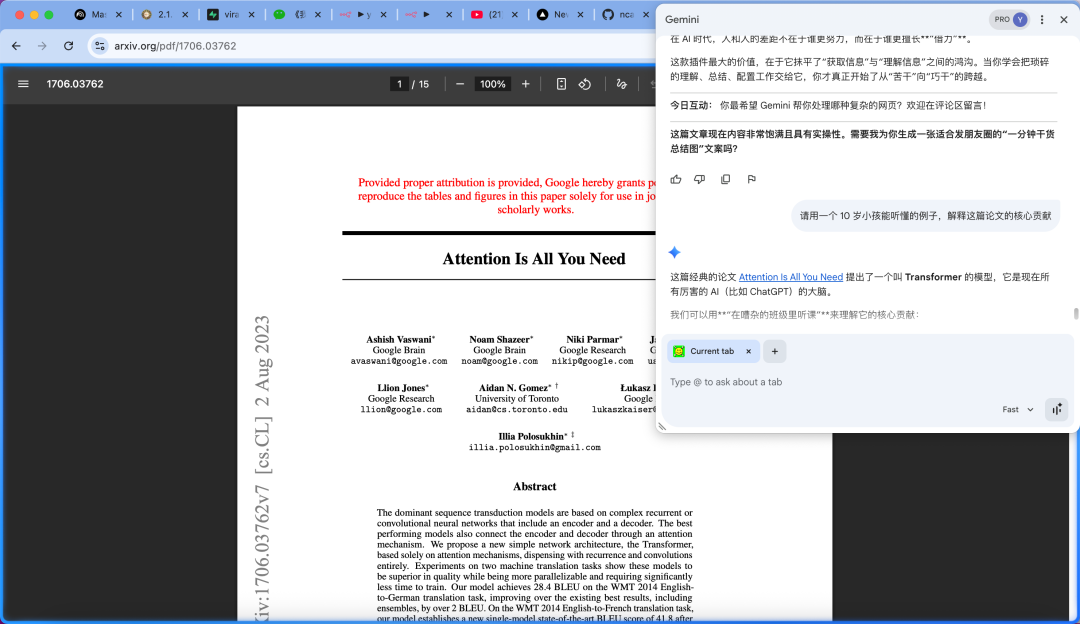1080x624 pixels.
Task: Click the 'Gemini' panel title
Action: [682, 20]
